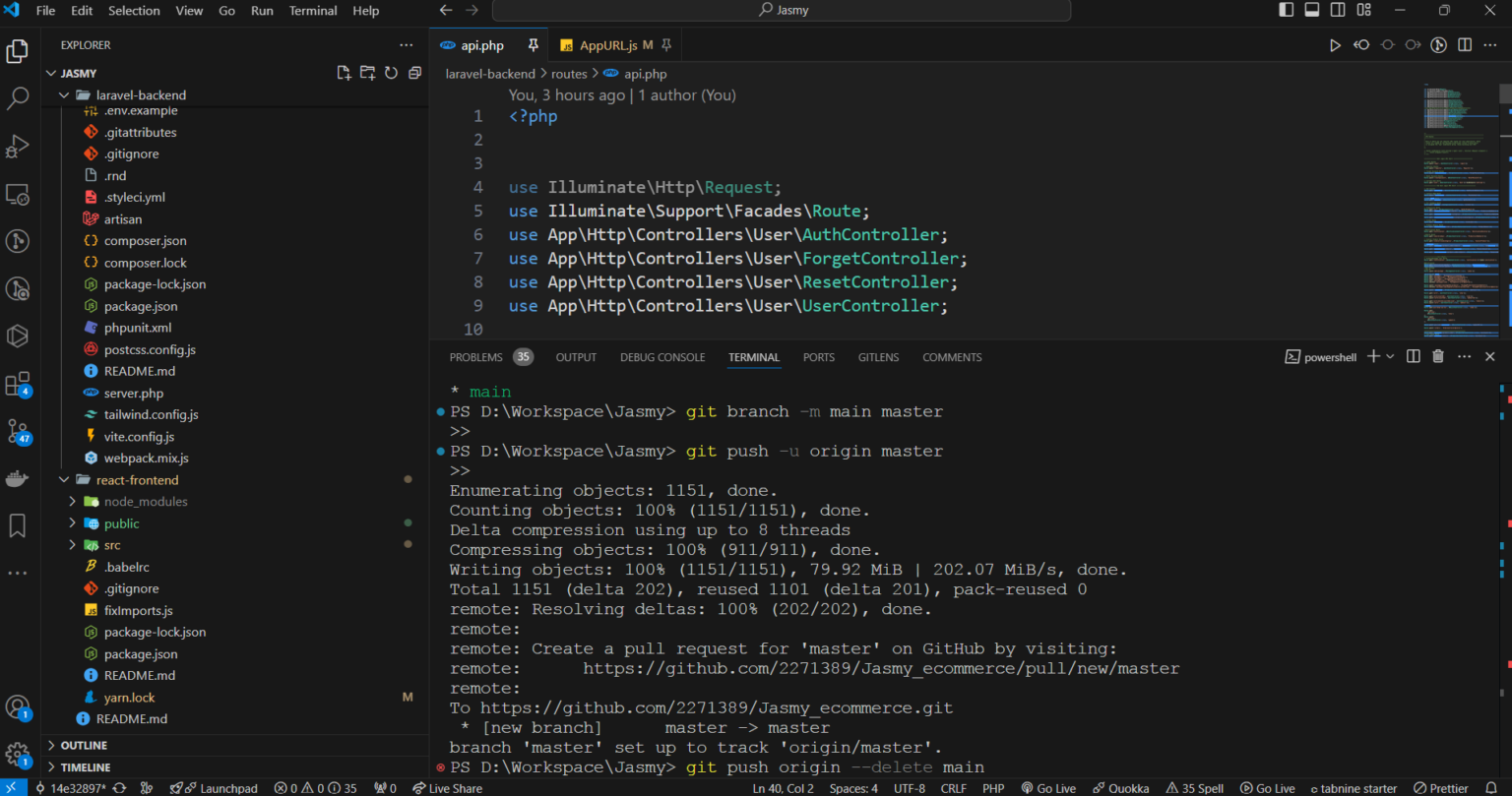Toggle panel visibility with the layout icon
This screenshot has width=1512, height=796.
pyautogui.click(x=1313, y=10)
